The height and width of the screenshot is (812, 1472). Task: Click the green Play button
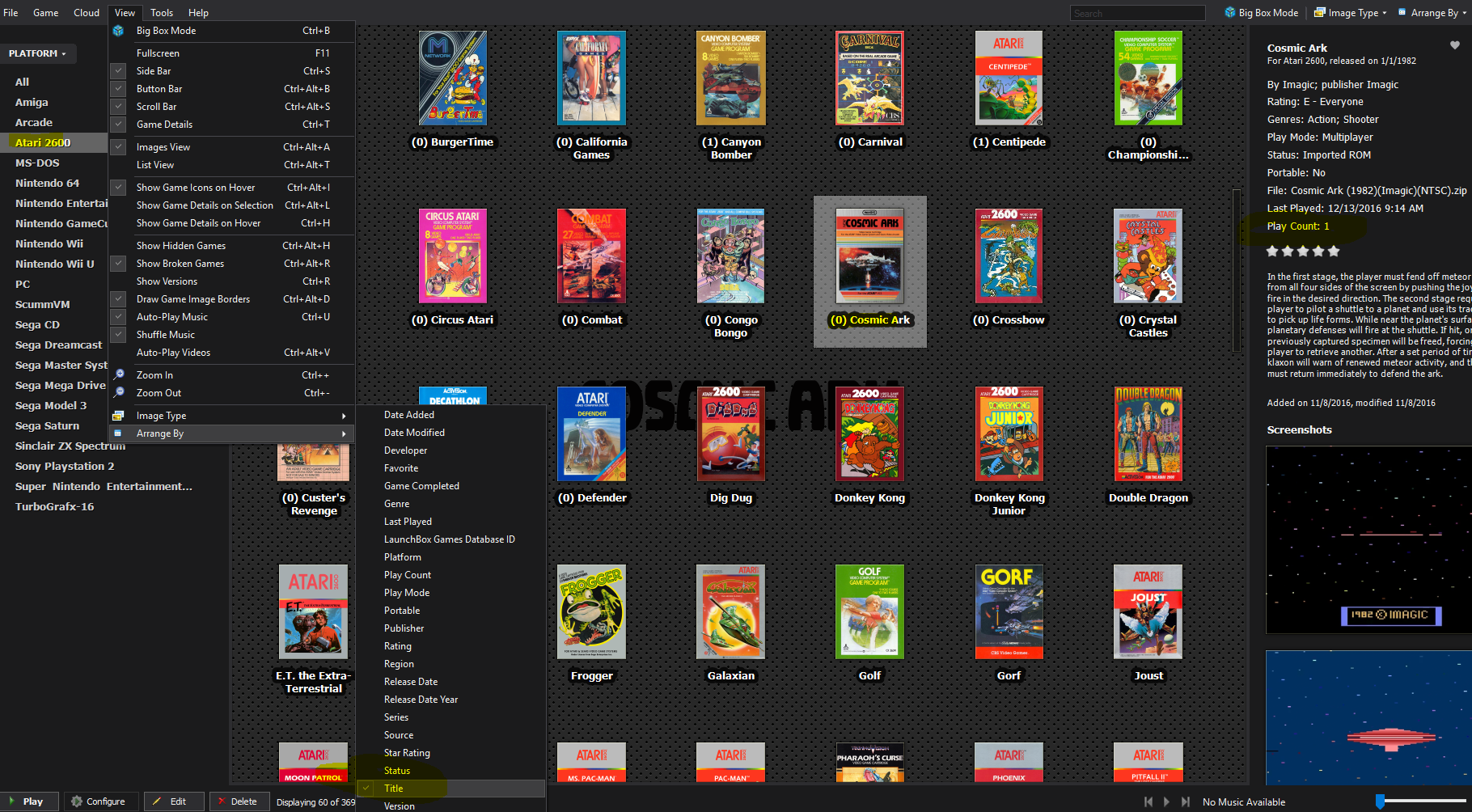pyautogui.click(x=28, y=801)
